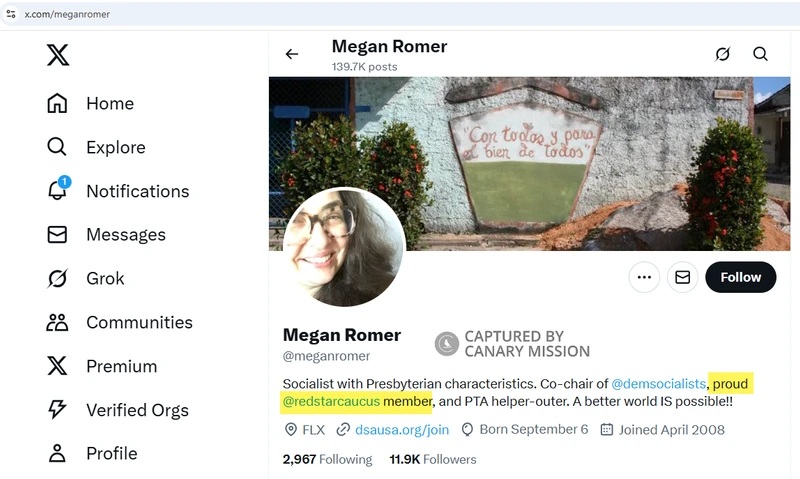Viewport: 800px width, 479px height.
Task: Click the Verified Orgs lightning icon
Action: point(57,409)
